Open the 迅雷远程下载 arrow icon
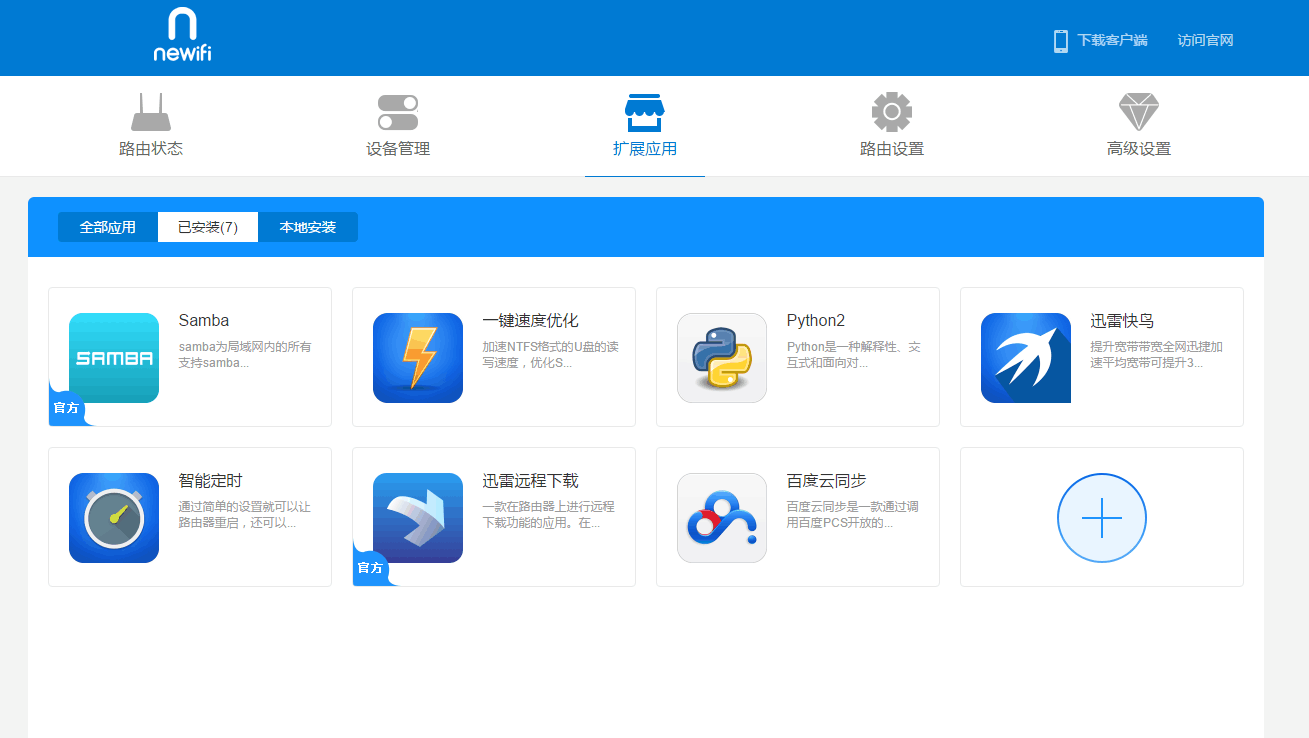The image size is (1309, 738). click(x=418, y=518)
